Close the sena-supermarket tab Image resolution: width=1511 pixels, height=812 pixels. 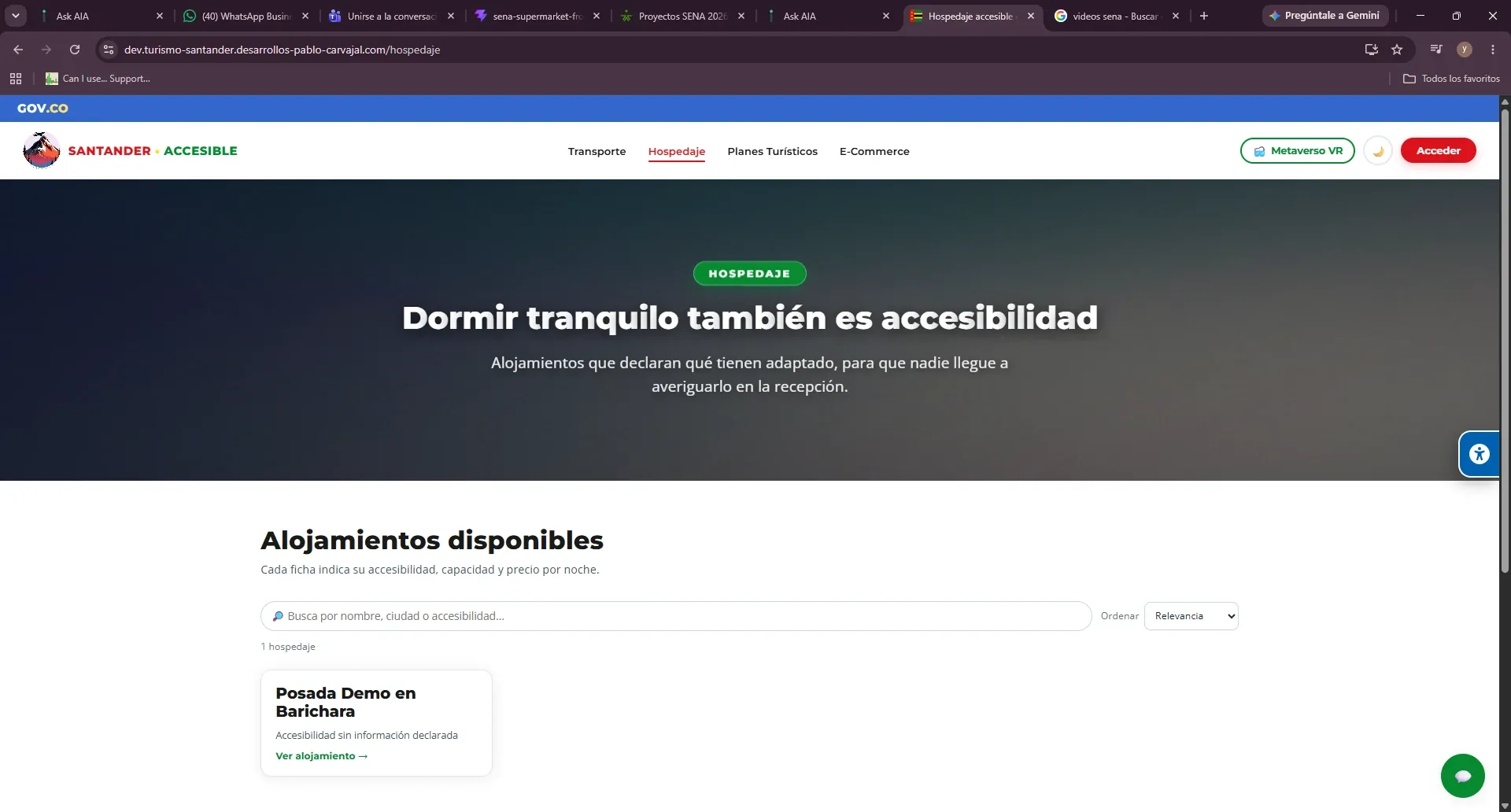(x=597, y=16)
